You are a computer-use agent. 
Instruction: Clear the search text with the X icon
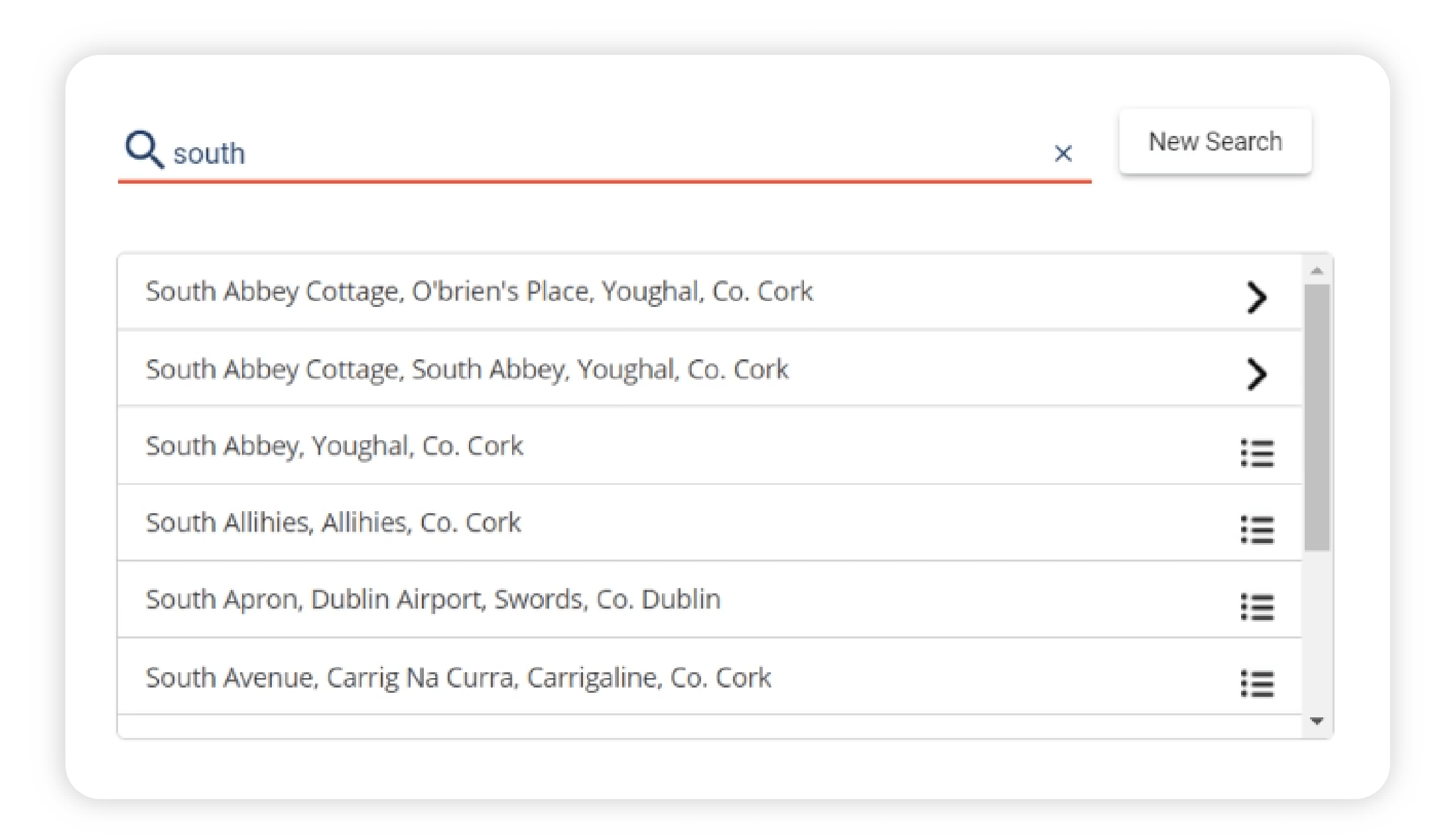point(1063,153)
